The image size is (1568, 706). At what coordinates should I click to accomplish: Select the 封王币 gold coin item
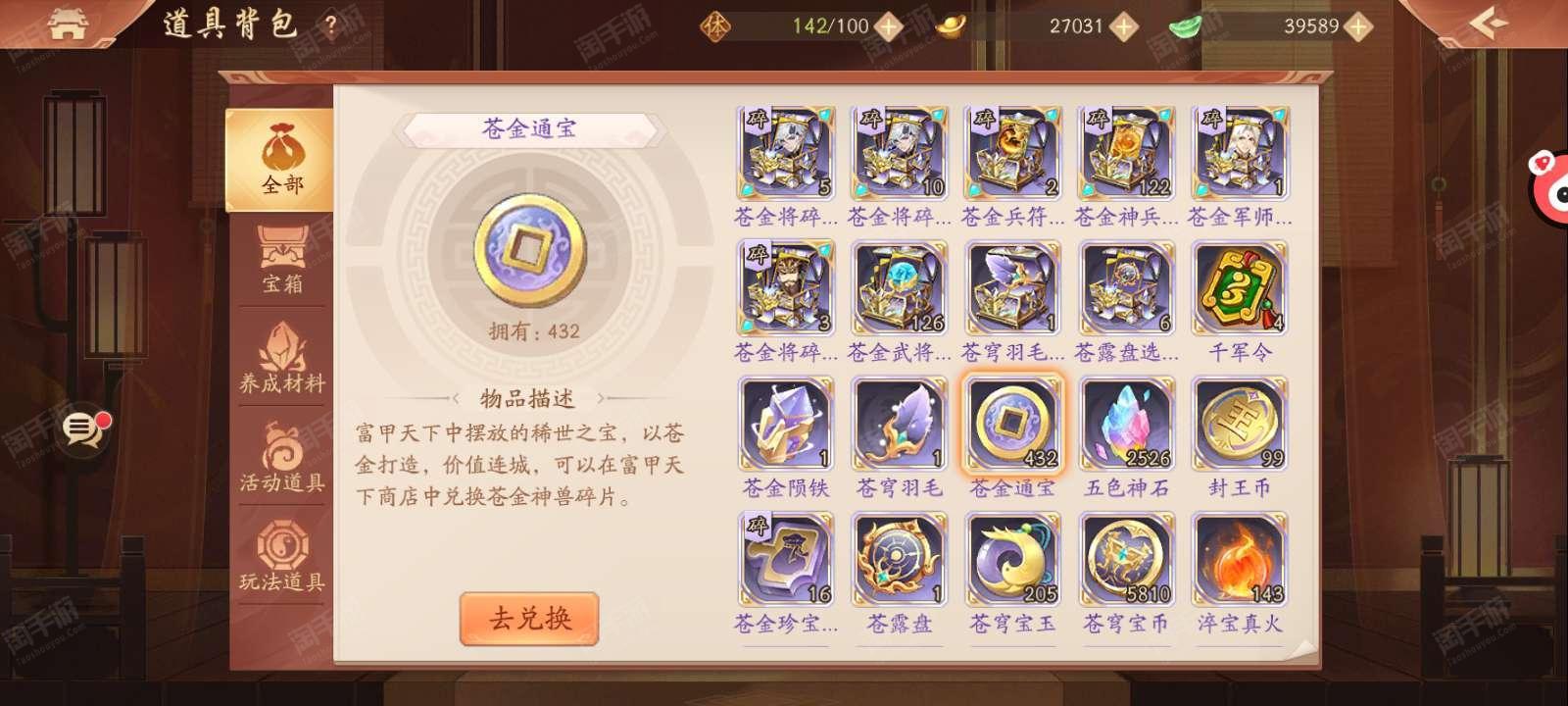[1239, 424]
